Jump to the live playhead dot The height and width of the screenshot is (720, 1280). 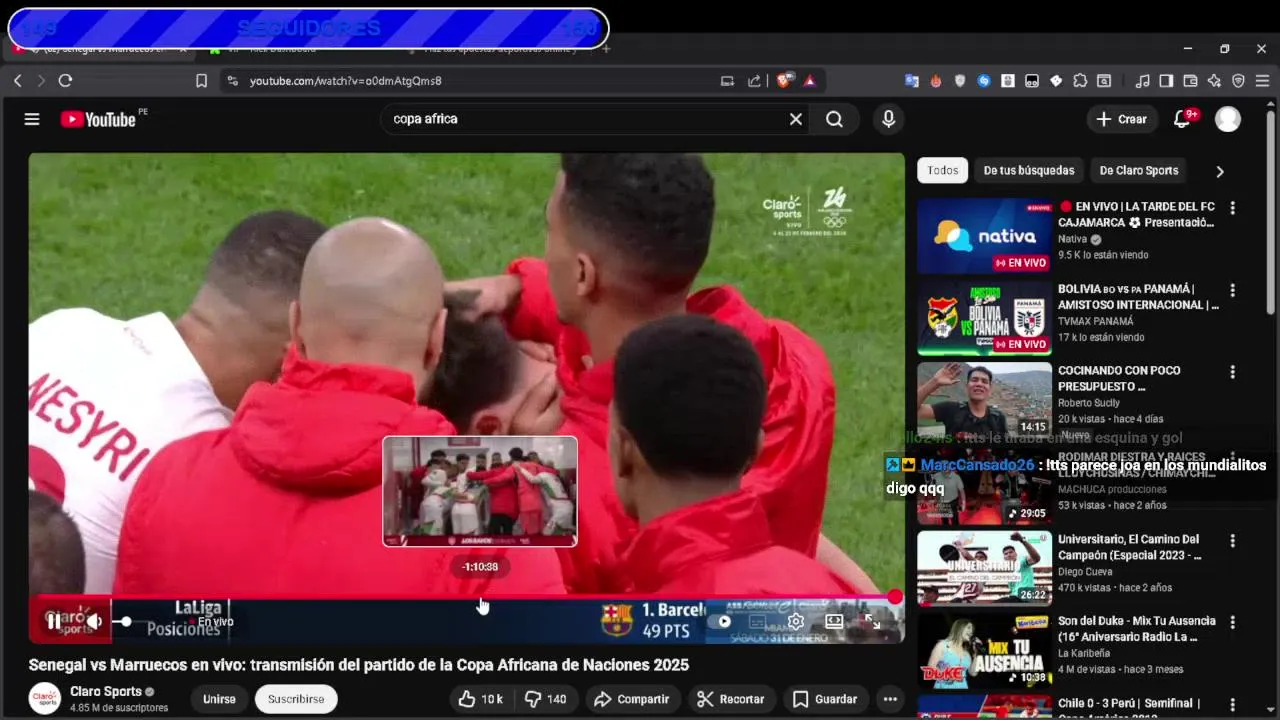895,597
